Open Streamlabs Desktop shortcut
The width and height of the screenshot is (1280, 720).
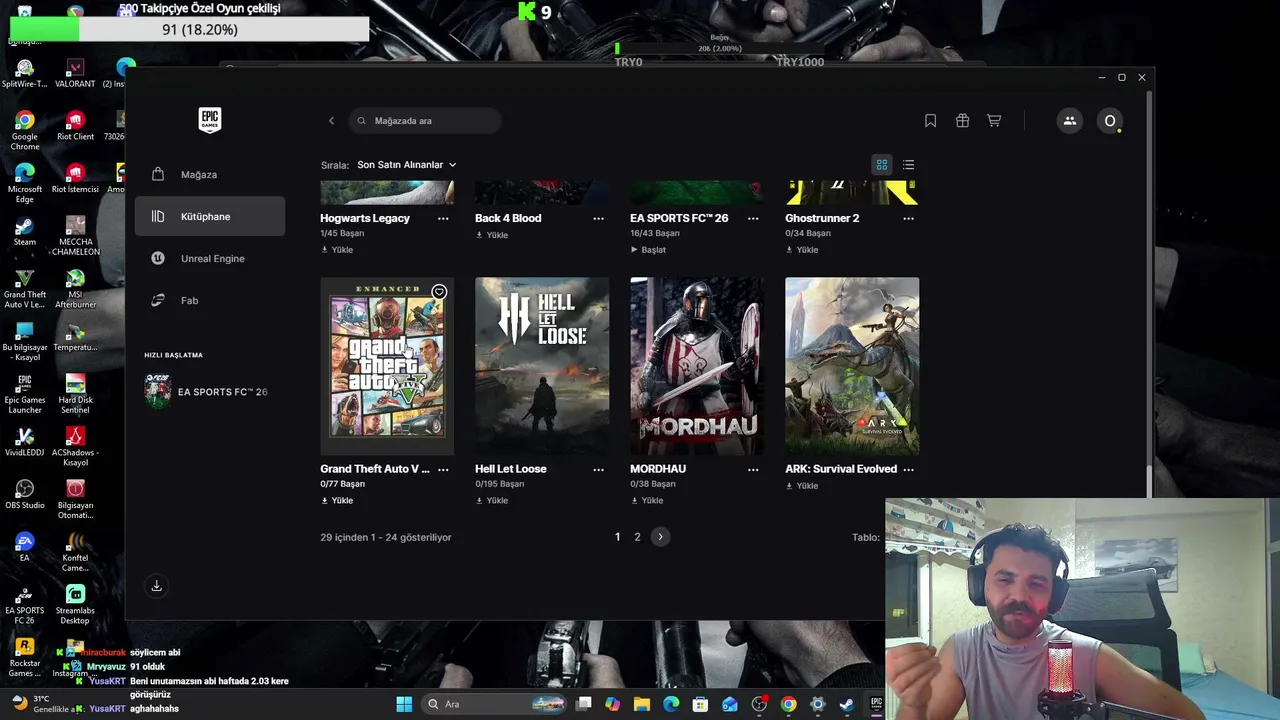pyautogui.click(x=75, y=604)
